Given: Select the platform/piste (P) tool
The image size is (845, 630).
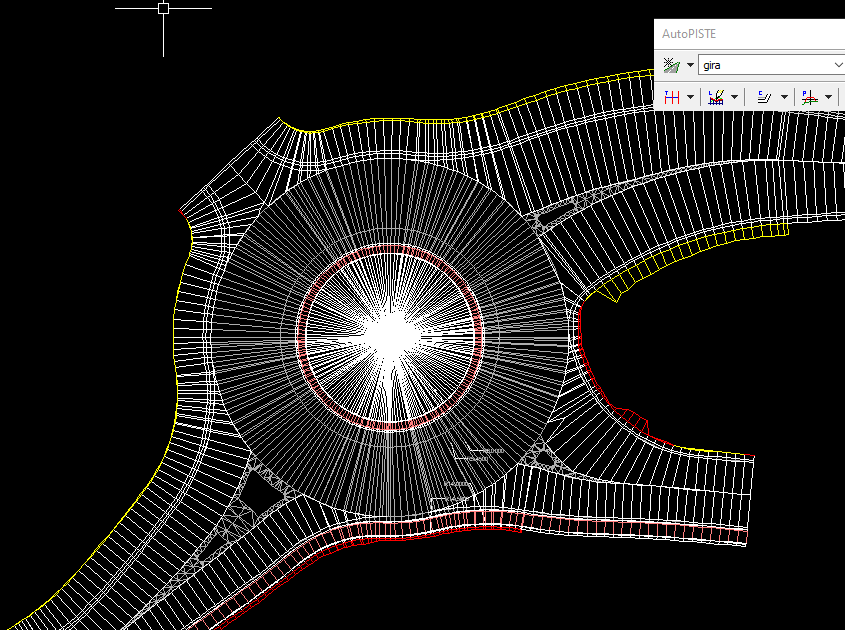Looking at the screenshot, I should click(809, 97).
